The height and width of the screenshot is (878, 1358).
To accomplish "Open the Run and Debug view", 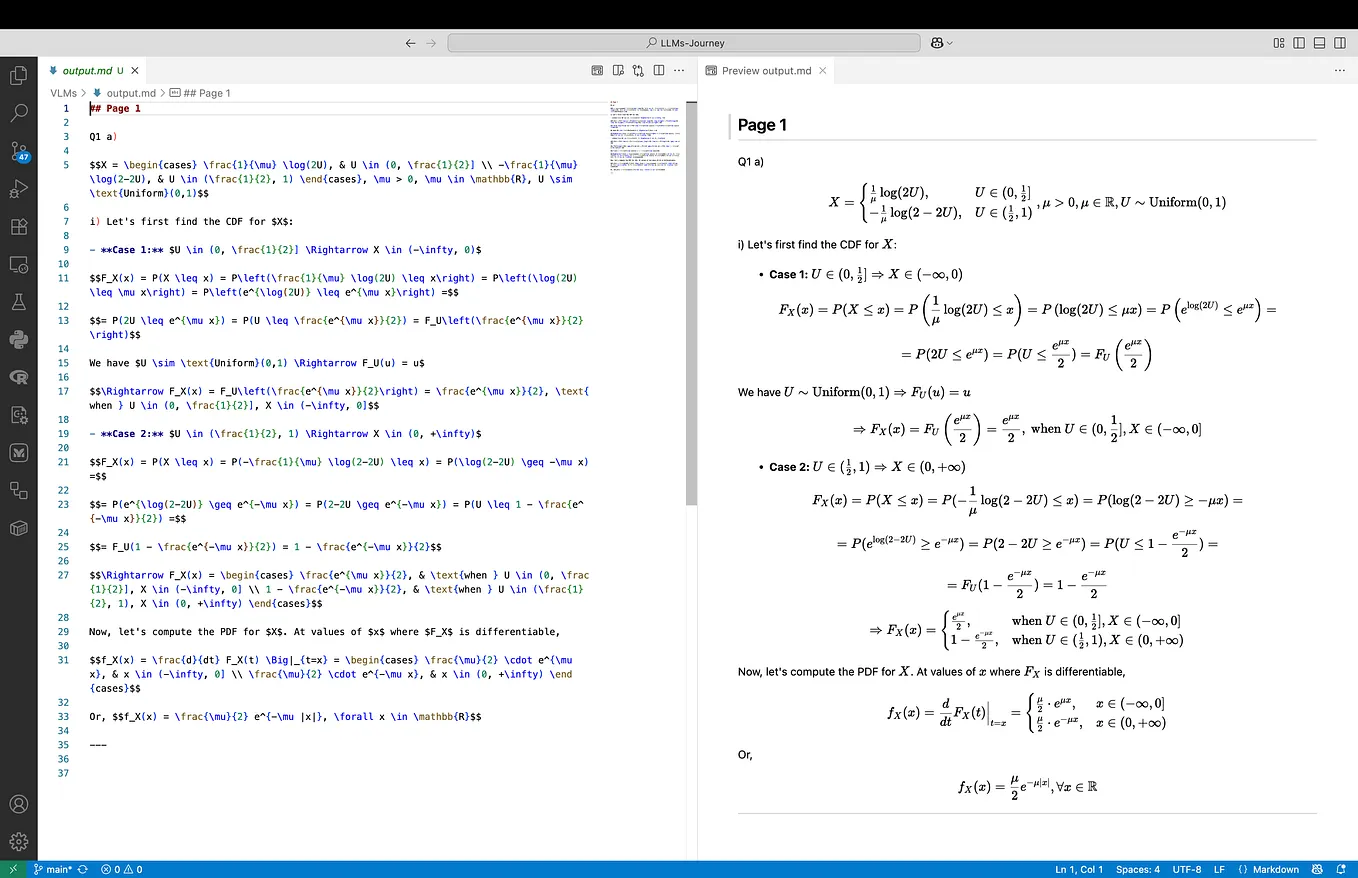I will [19, 189].
